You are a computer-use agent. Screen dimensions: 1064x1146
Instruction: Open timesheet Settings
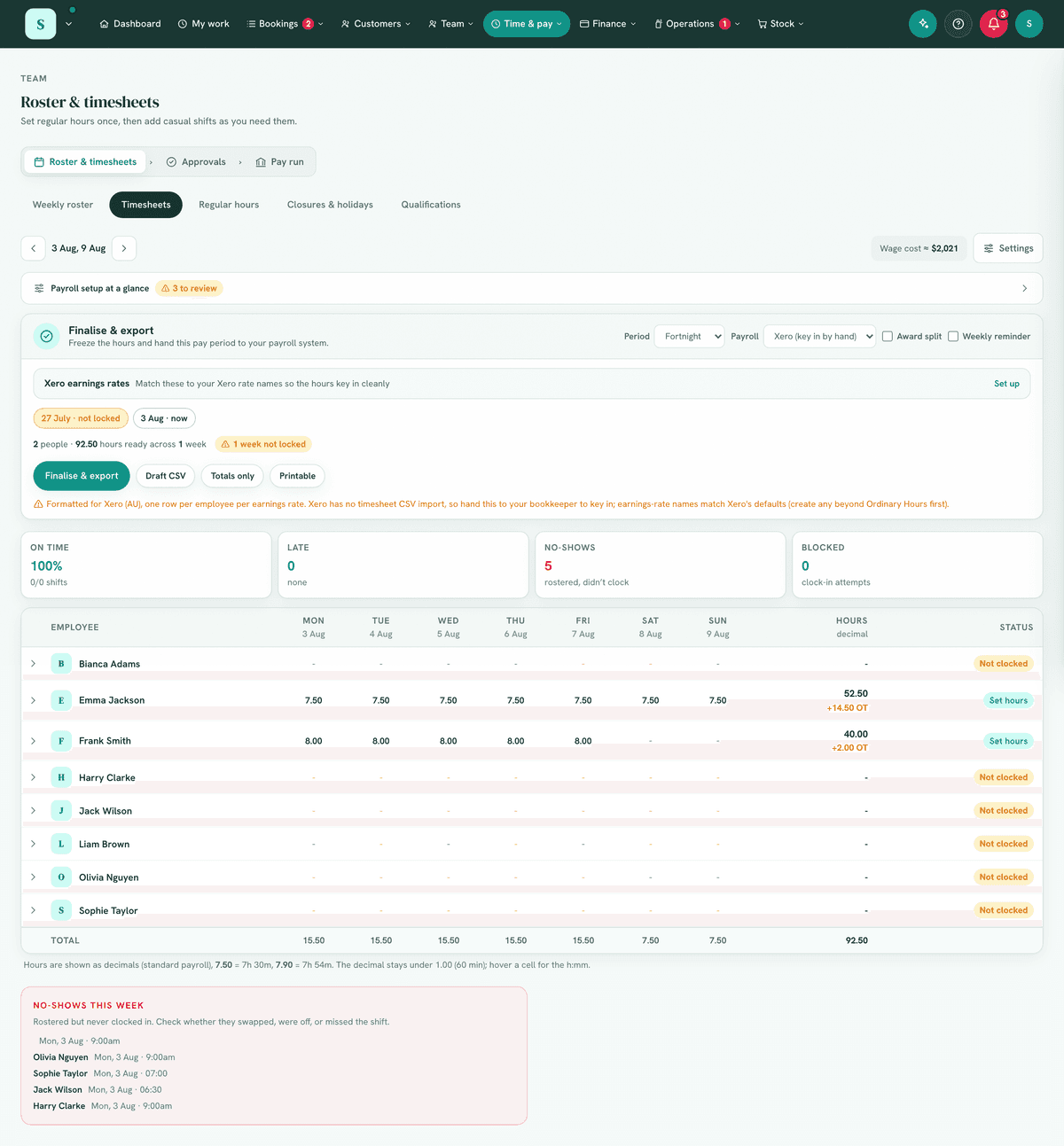point(1008,248)
